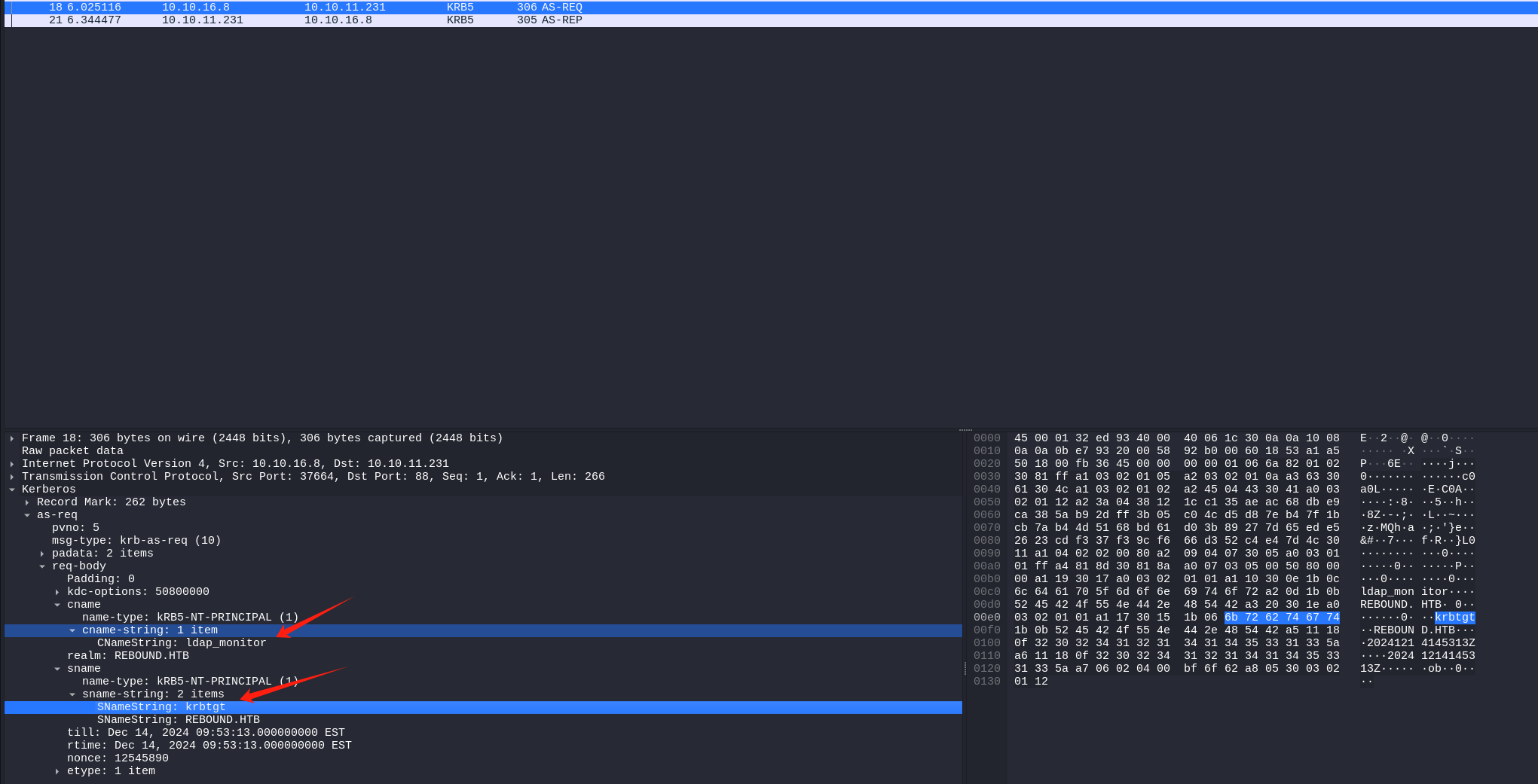This screenshot has width=1538, height=784.
Task: Click ASCII text ldap_mon in hex pane
Action: [1387, 592]
